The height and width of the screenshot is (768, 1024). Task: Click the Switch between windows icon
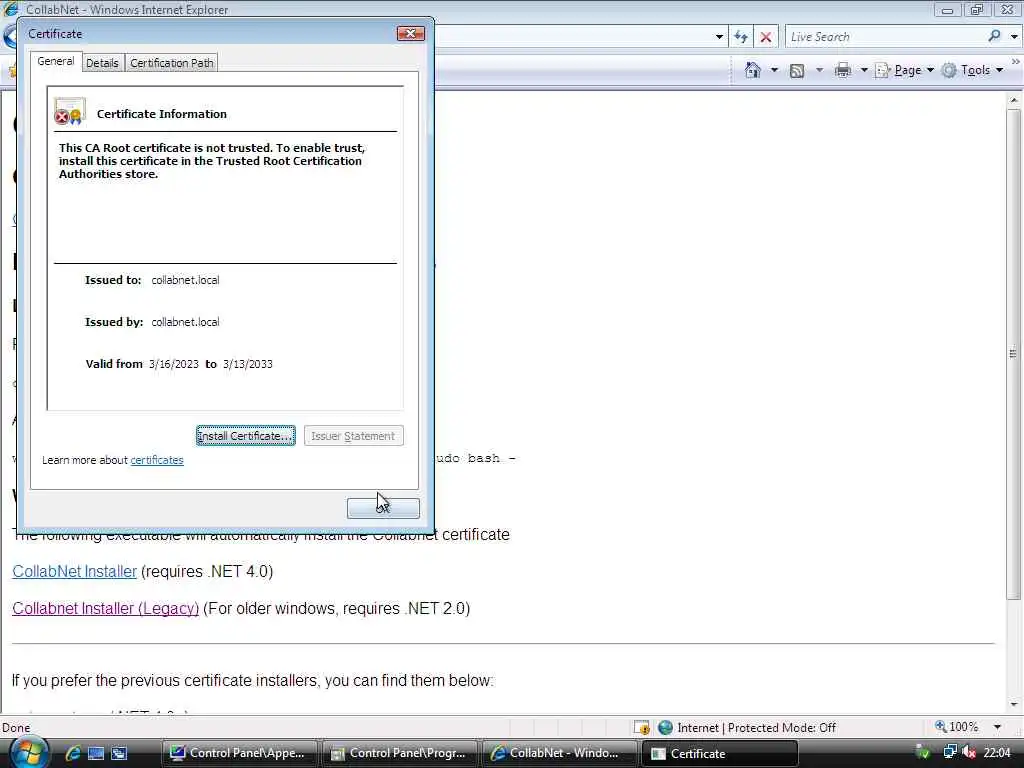120,753
